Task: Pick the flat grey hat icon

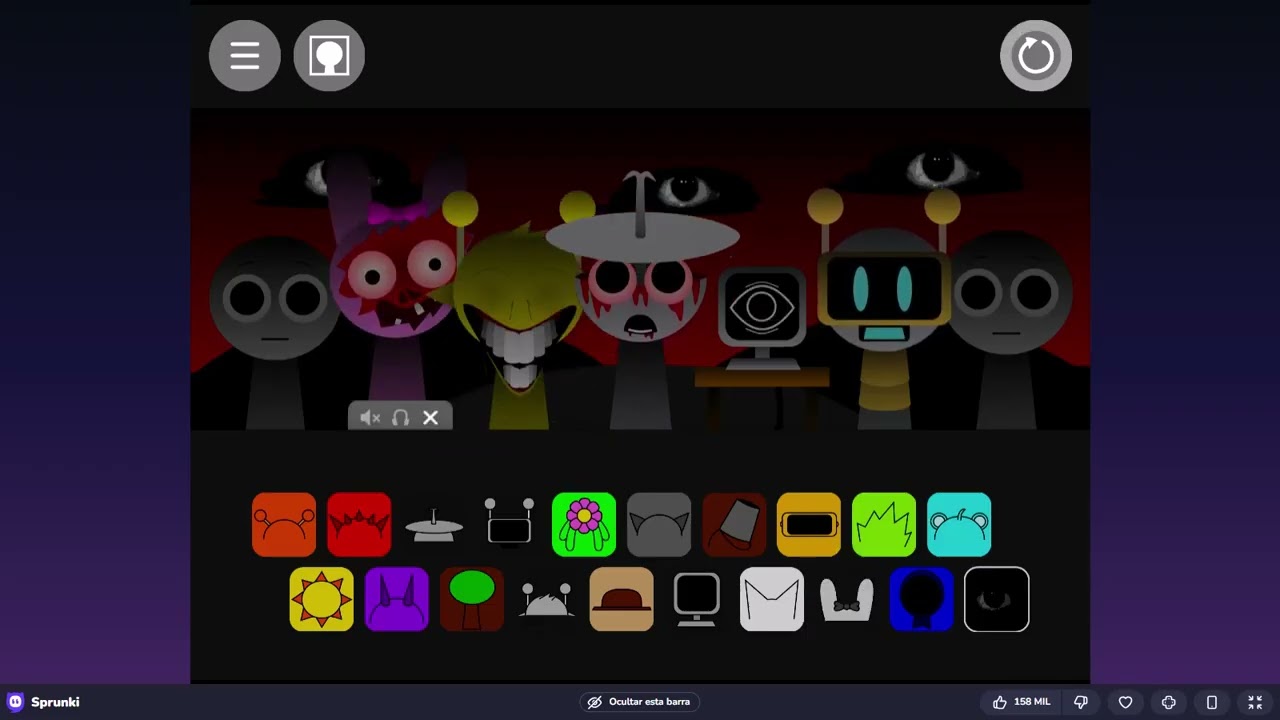Action: pos(434,524)
